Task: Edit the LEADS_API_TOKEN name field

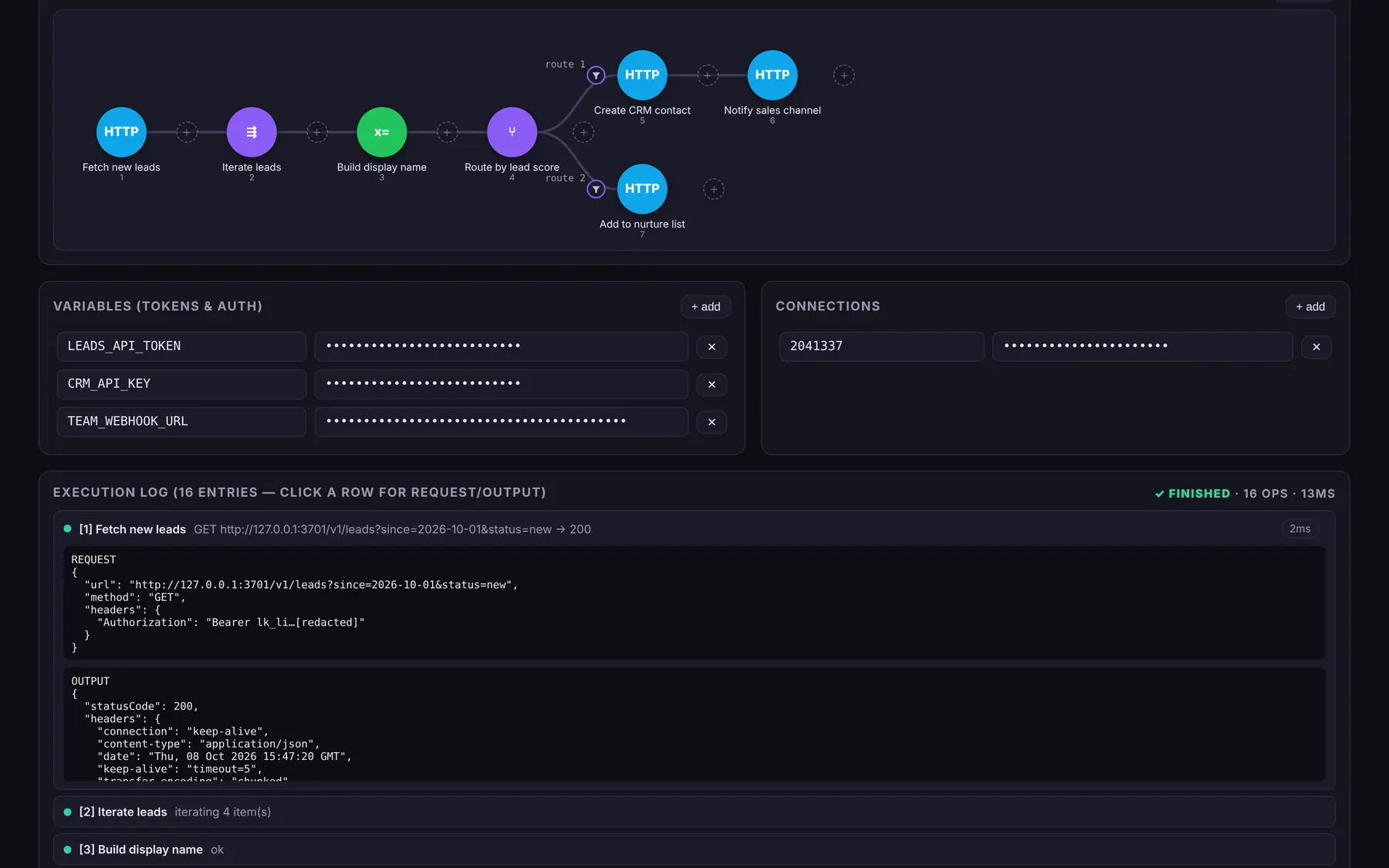Action: click(181, 346)
